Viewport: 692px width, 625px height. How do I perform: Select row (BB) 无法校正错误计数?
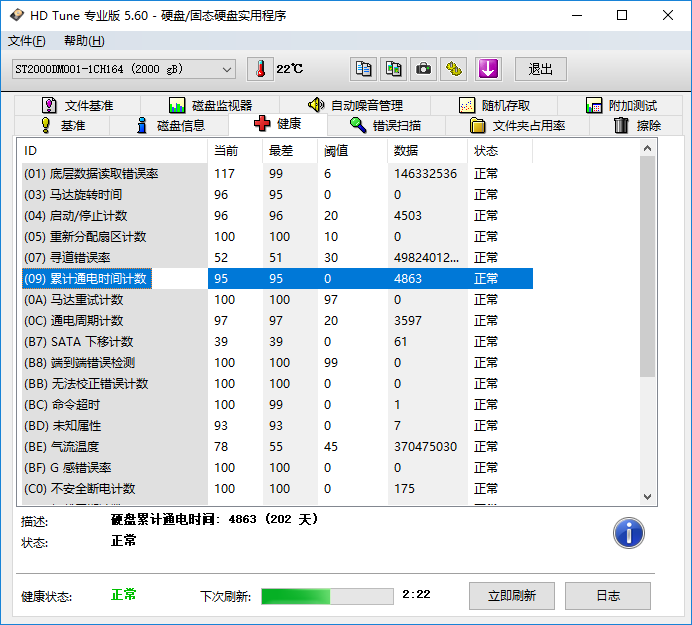coord(278,384)
